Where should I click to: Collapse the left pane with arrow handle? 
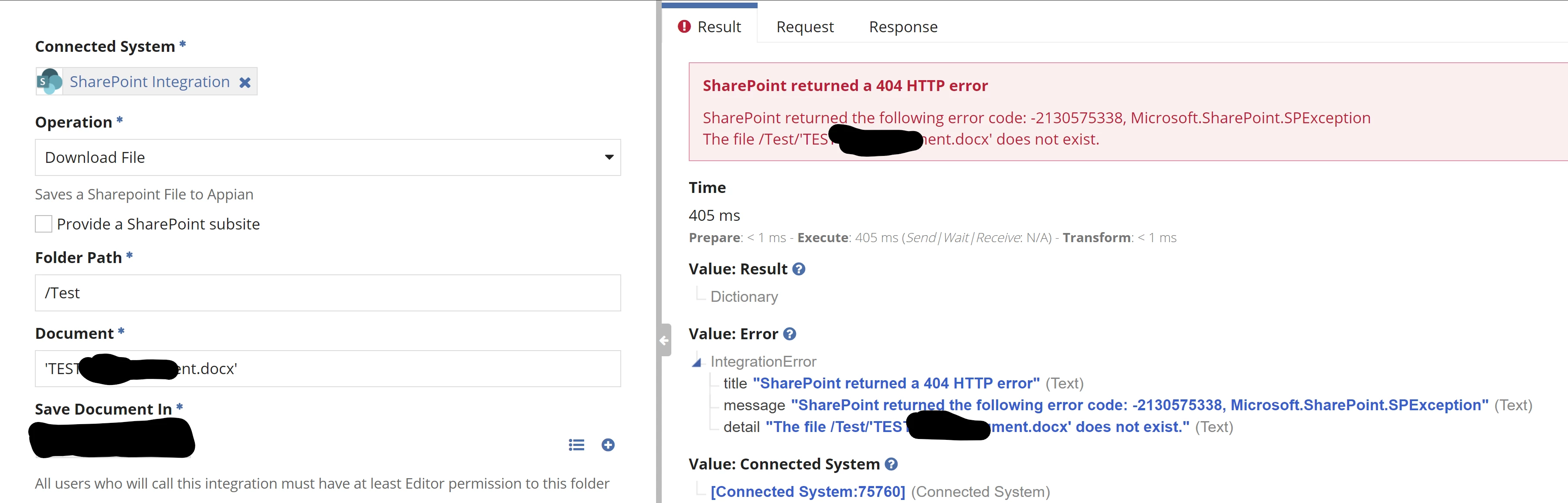coord(665,340)
